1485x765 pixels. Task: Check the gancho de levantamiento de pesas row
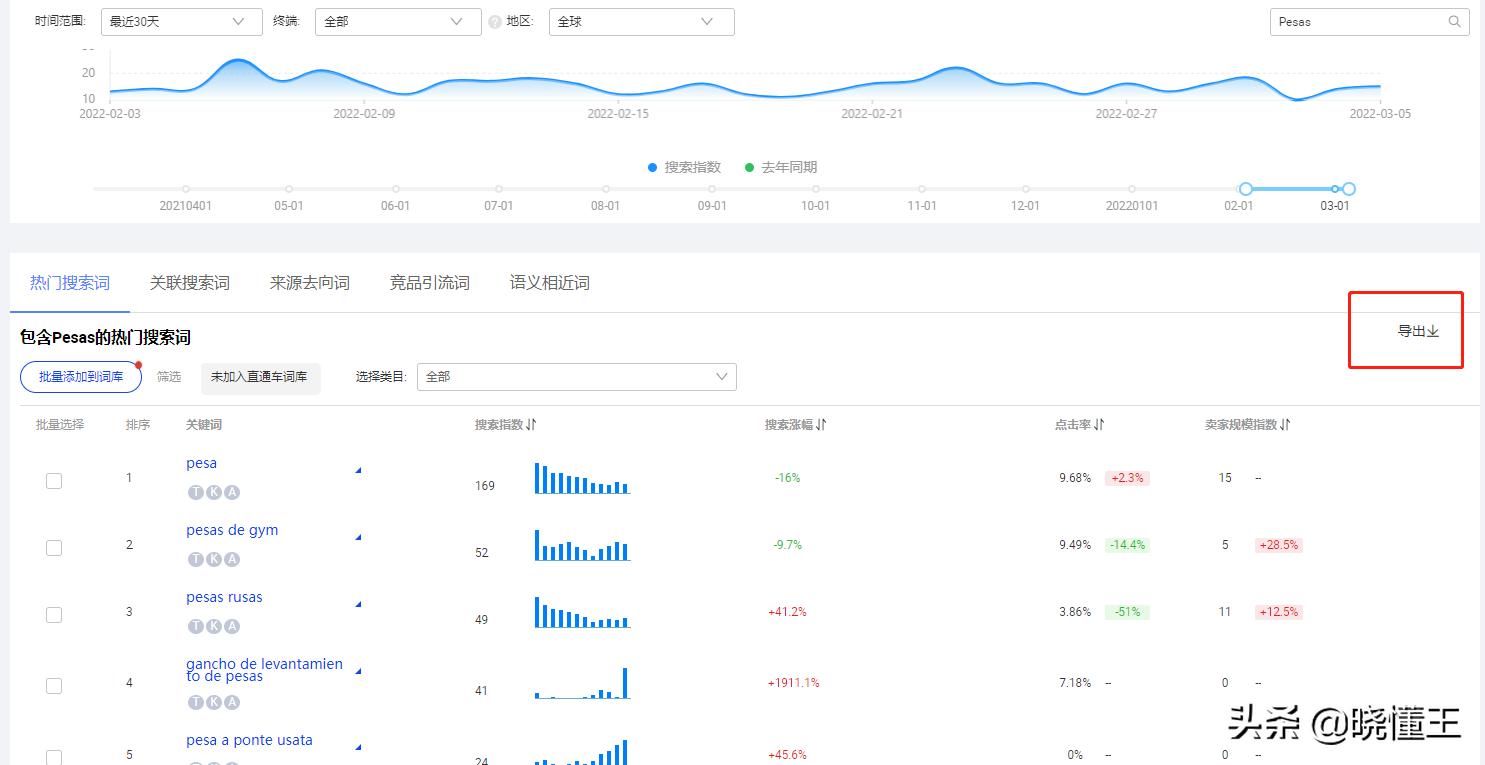[54, 685]
